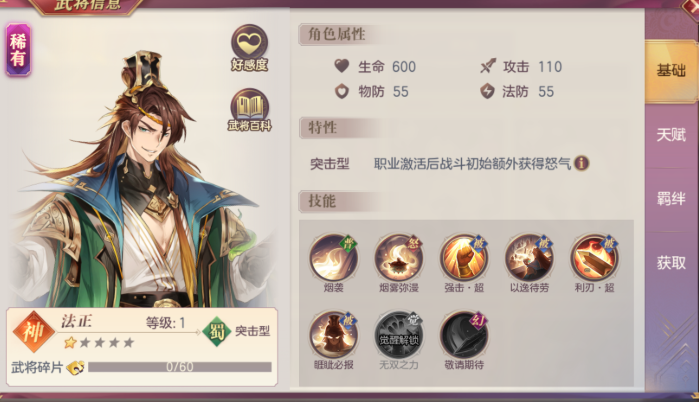This screenshot has height=402, width=699.
Task: Switch to the 基础 tab
Action: [671, 70]
